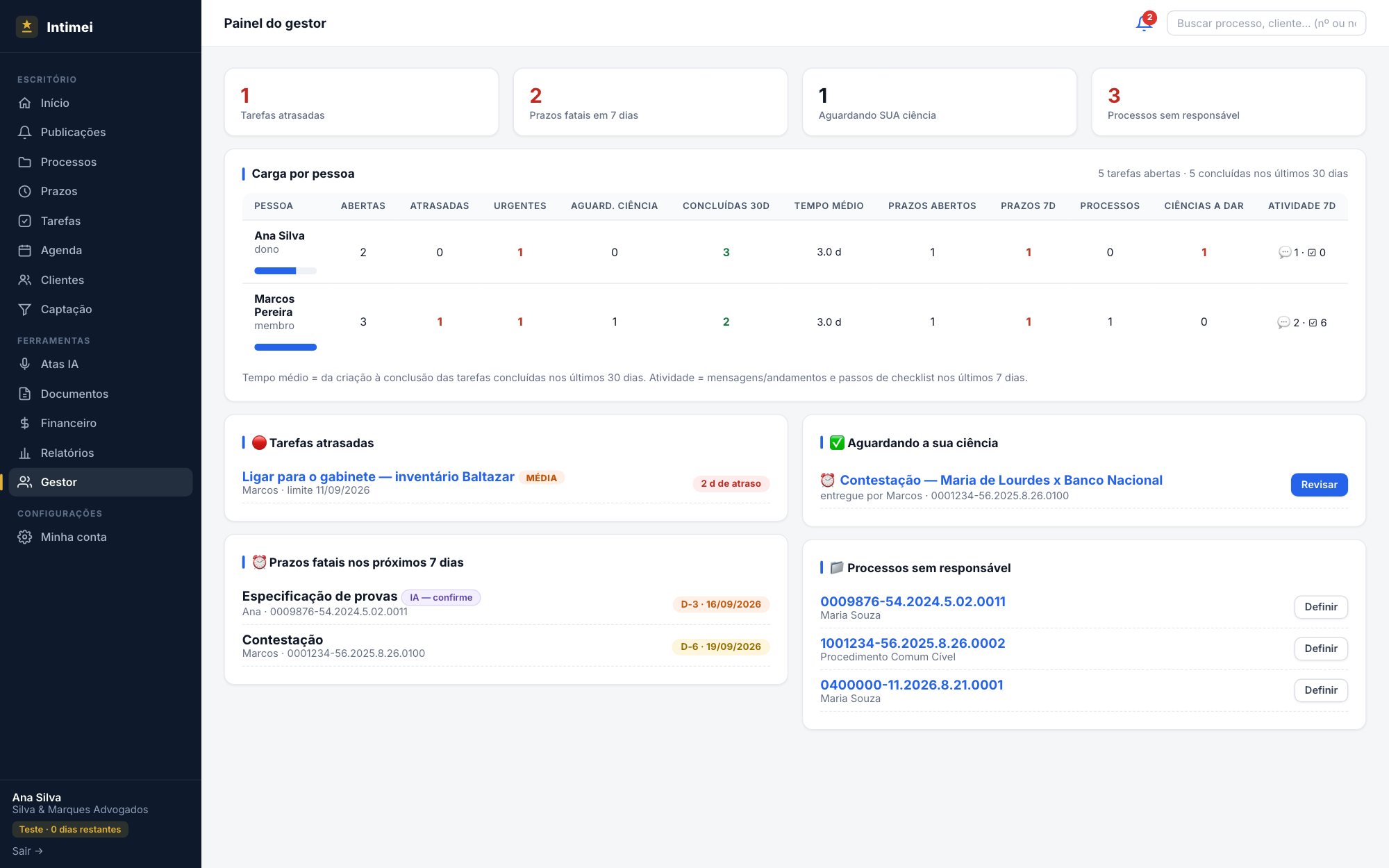
Task: Click the Intimei star logo icon
Action: pos(26,26)
